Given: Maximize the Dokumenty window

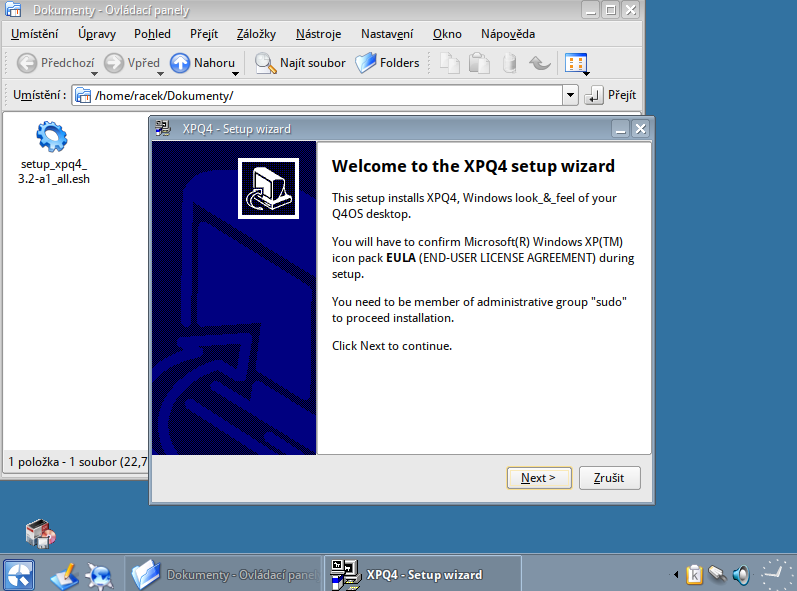Looking at the screenshot, I should pos(610,10).
